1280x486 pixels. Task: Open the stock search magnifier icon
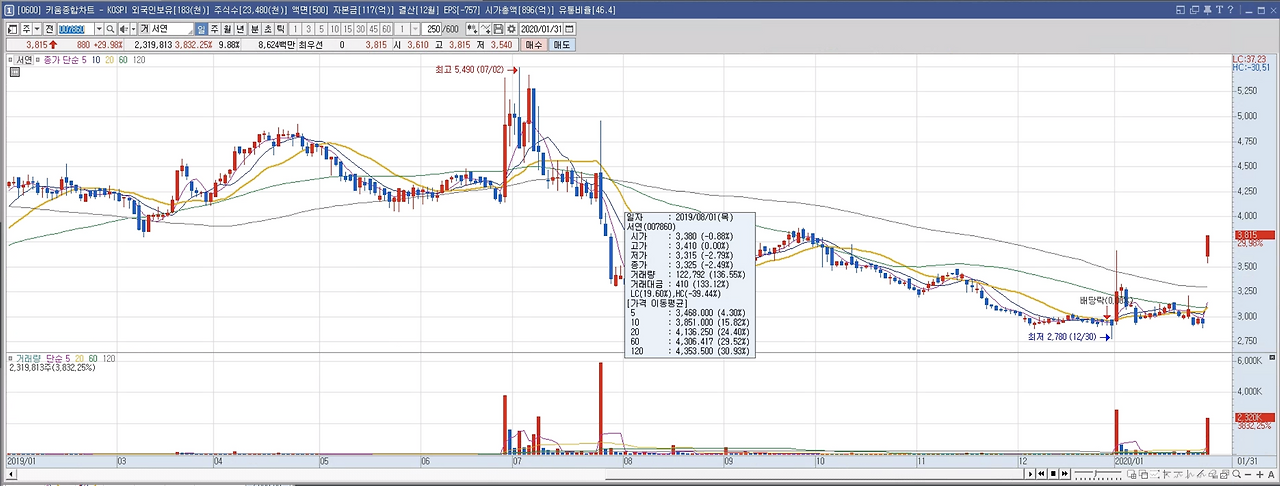click(110, 29)
